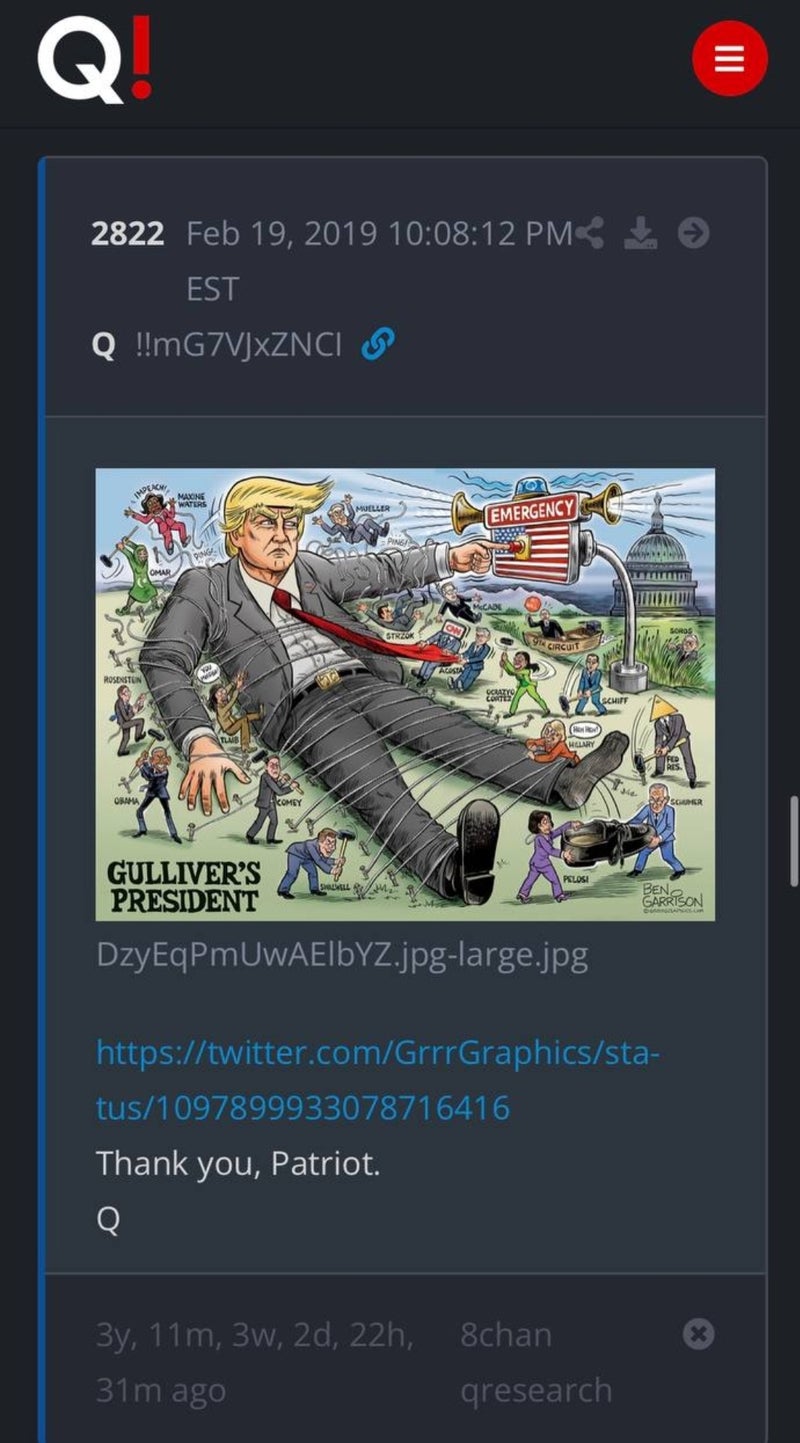800x1443 pixels.
Task: Click the bold Q author name
Action: [x=102, y=345]
